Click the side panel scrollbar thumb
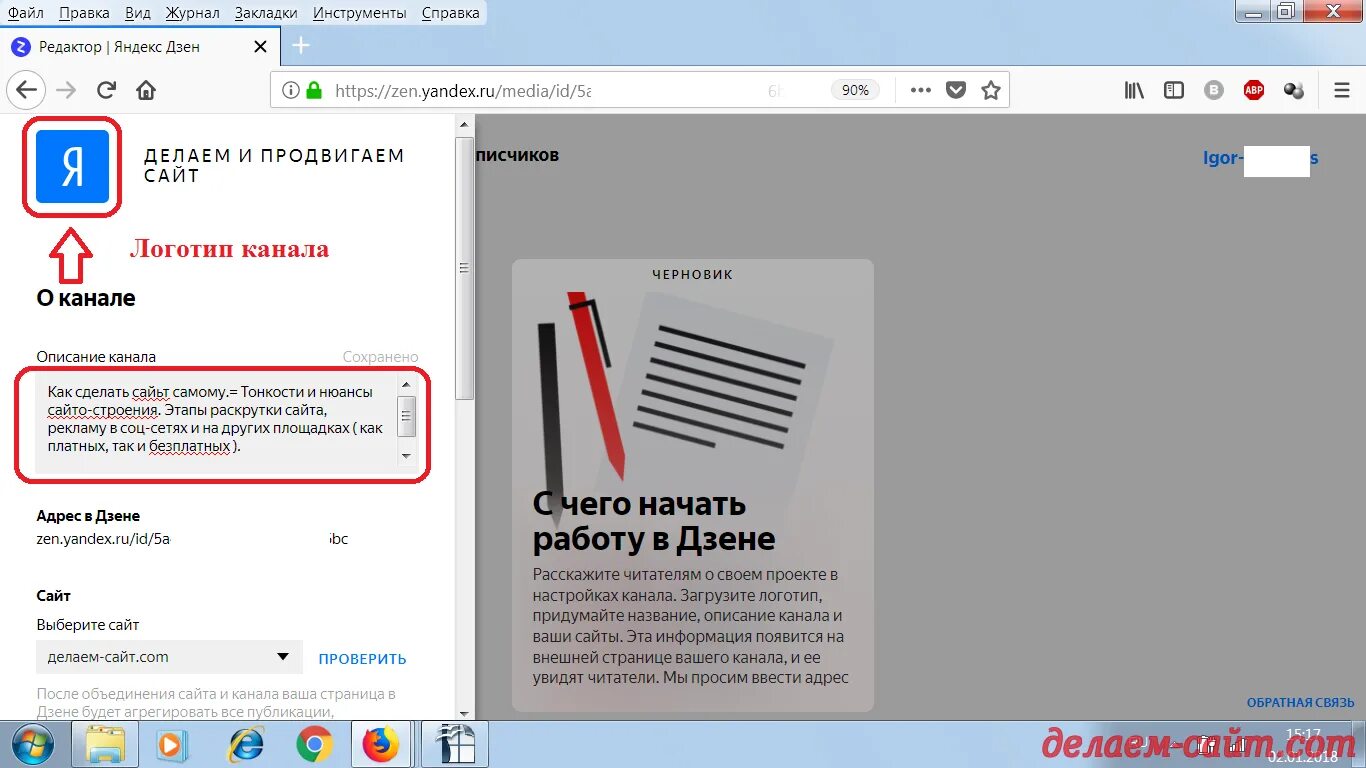 click(464, 267)
